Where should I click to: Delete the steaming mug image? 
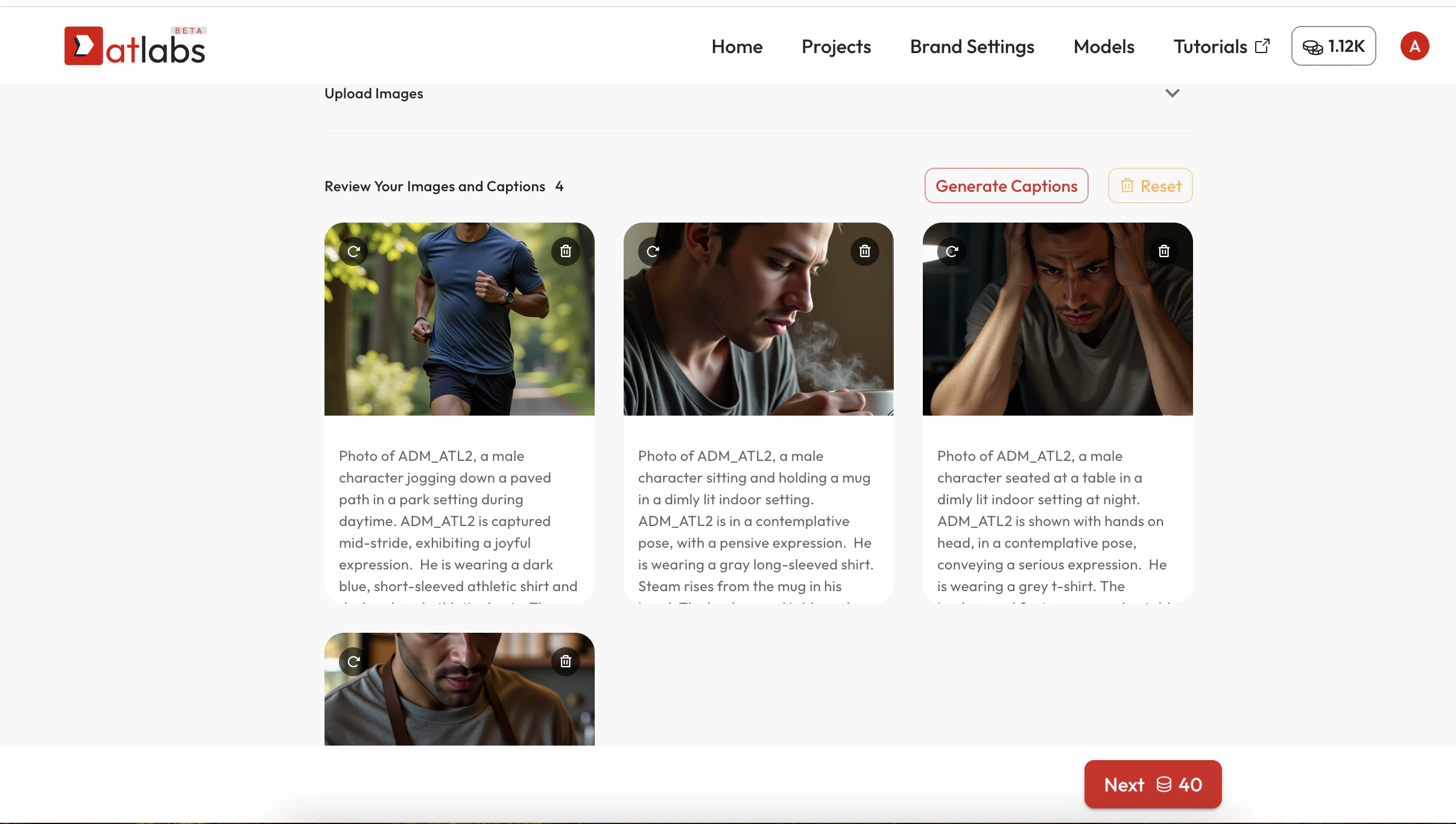pos(864,252)
